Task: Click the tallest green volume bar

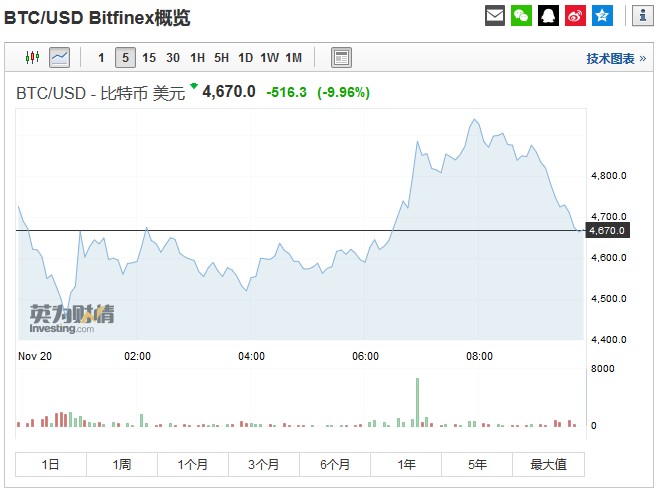Action: pos(417,402)
